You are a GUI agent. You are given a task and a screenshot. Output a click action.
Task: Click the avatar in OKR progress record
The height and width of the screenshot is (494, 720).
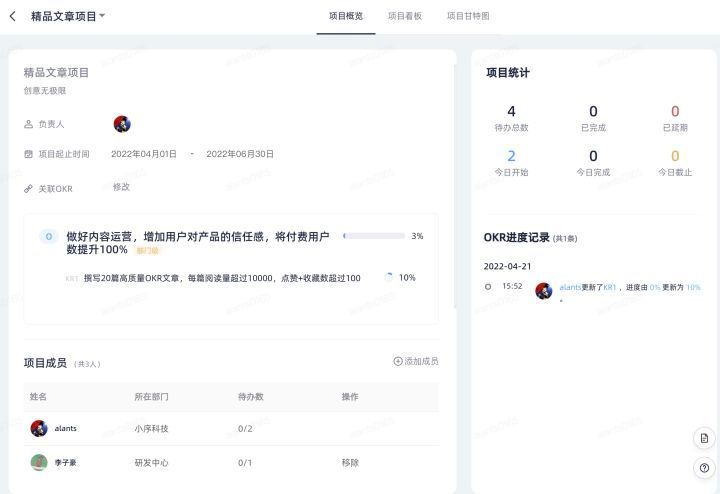pyautogui.click(x=544, y=291)
